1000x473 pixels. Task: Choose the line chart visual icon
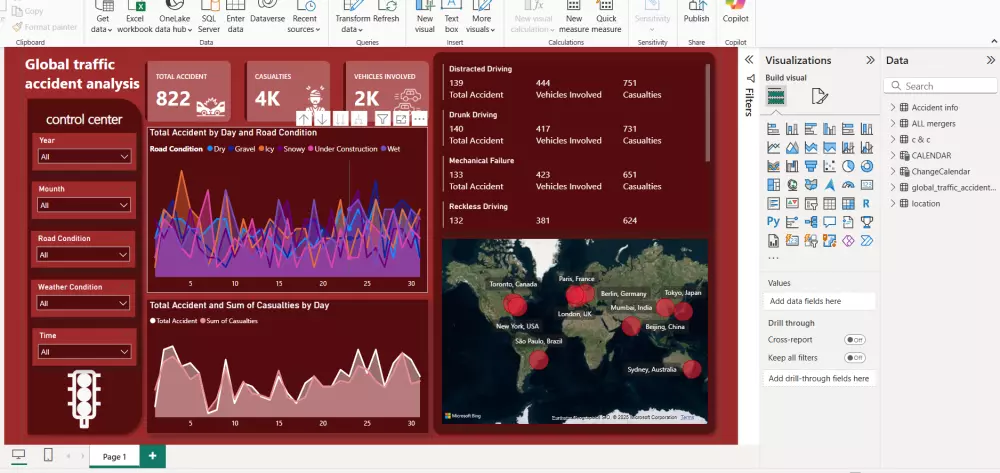[x=773, y=148]
